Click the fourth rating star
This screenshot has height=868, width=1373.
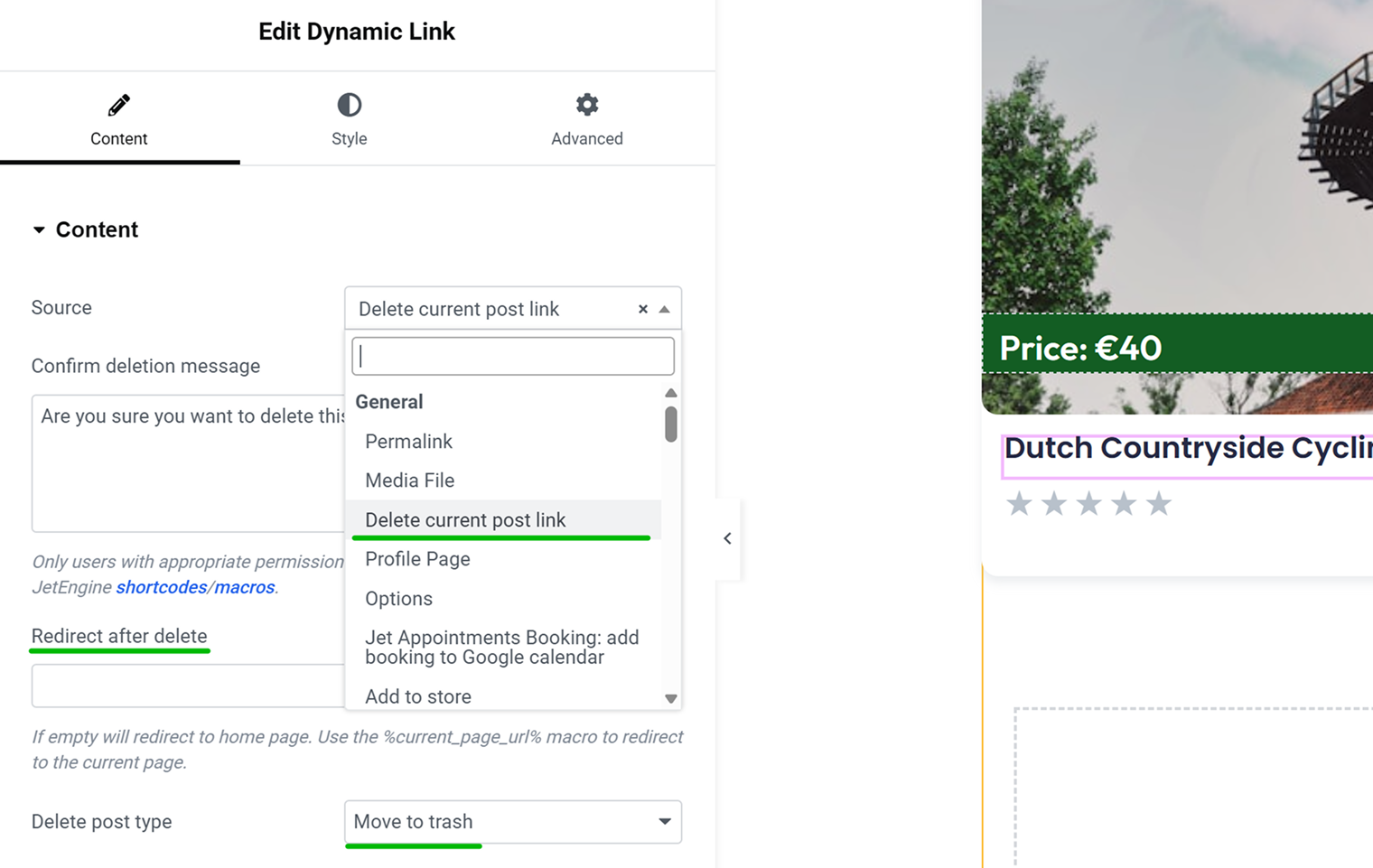1124,504
